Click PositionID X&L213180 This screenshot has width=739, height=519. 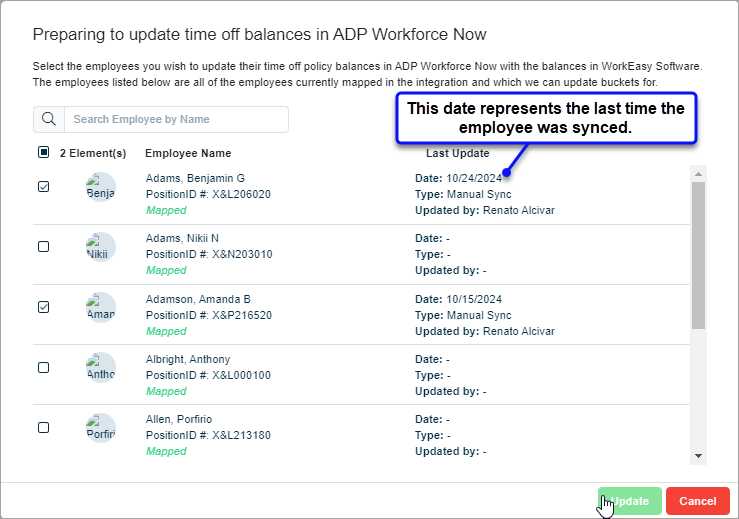tap(208, 435)
